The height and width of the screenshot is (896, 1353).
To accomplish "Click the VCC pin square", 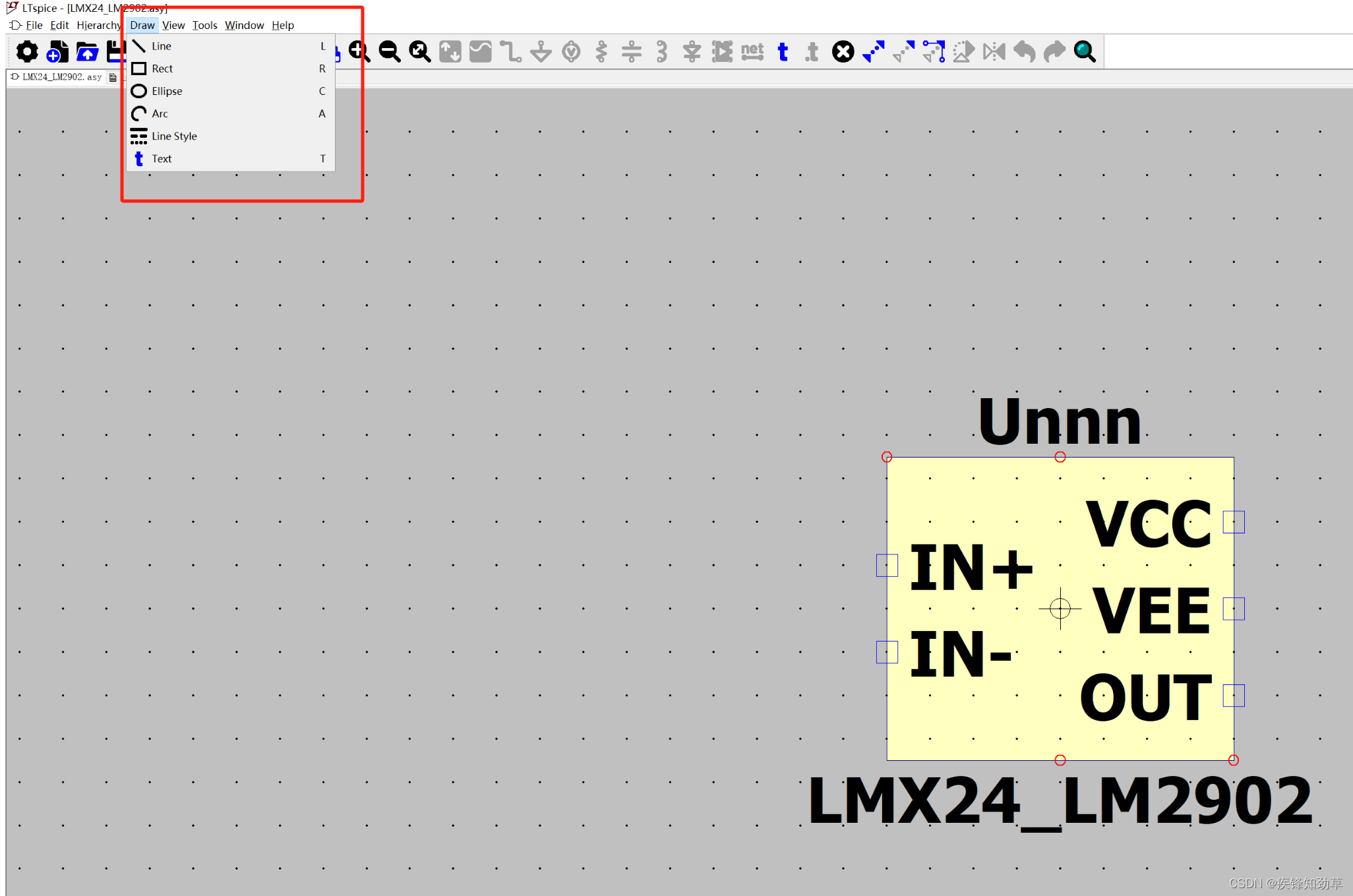I will pos(1233,522).
